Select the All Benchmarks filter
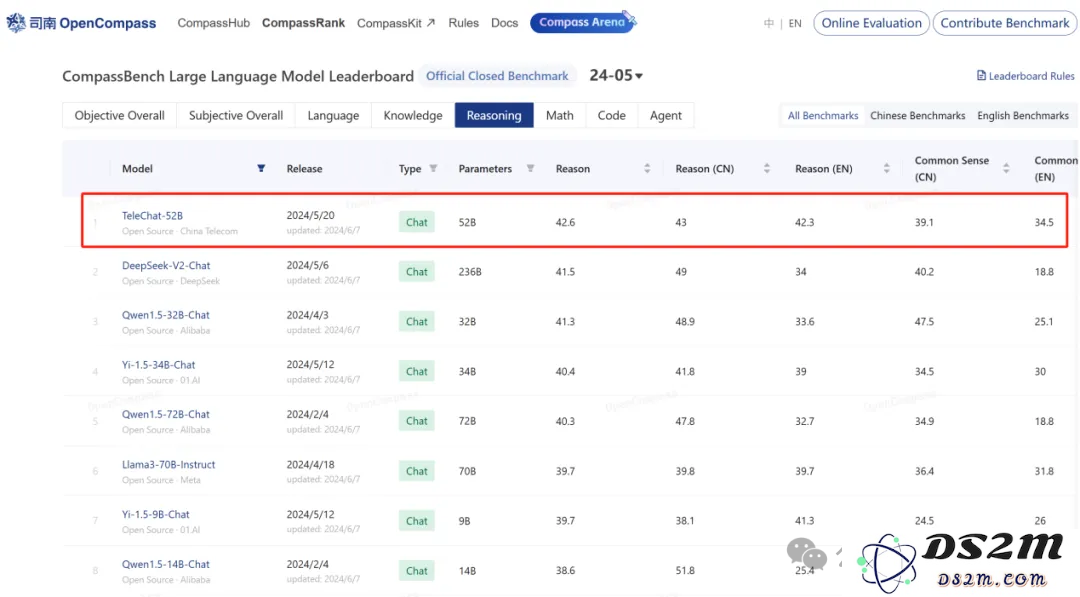This screenshot has height=597, width=1080. coord(822,116)
